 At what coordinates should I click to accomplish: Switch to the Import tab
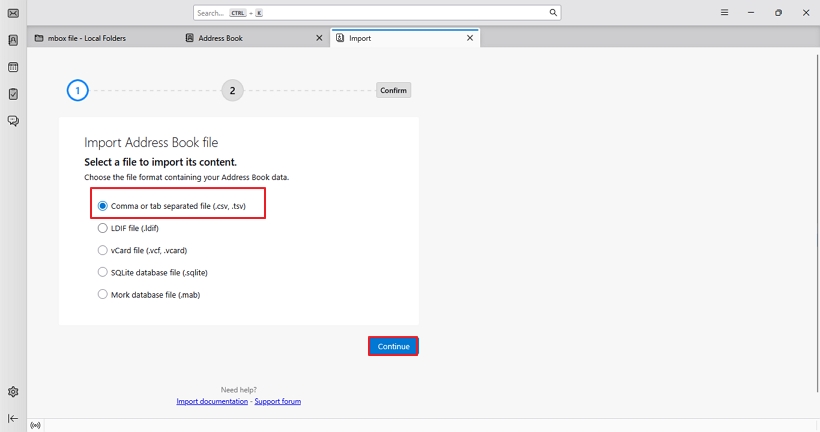coord(405,38)
